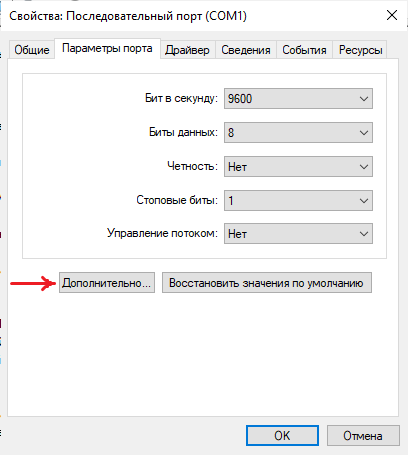Expand the Бит в секунду dropdown
The height and width of the screenshot is (455, 408).
tap(298, 99)
